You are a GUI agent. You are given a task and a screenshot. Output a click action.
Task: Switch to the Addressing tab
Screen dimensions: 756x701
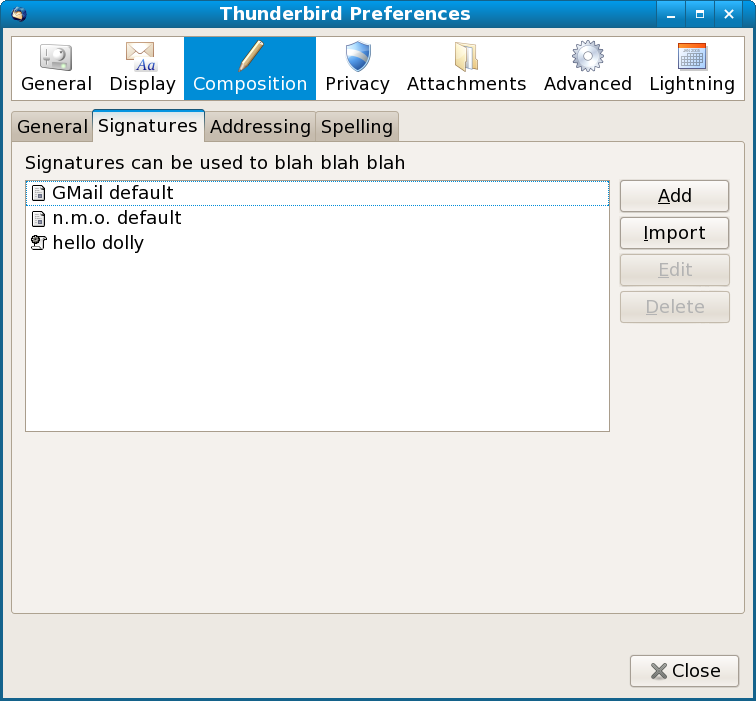point(260,127)
